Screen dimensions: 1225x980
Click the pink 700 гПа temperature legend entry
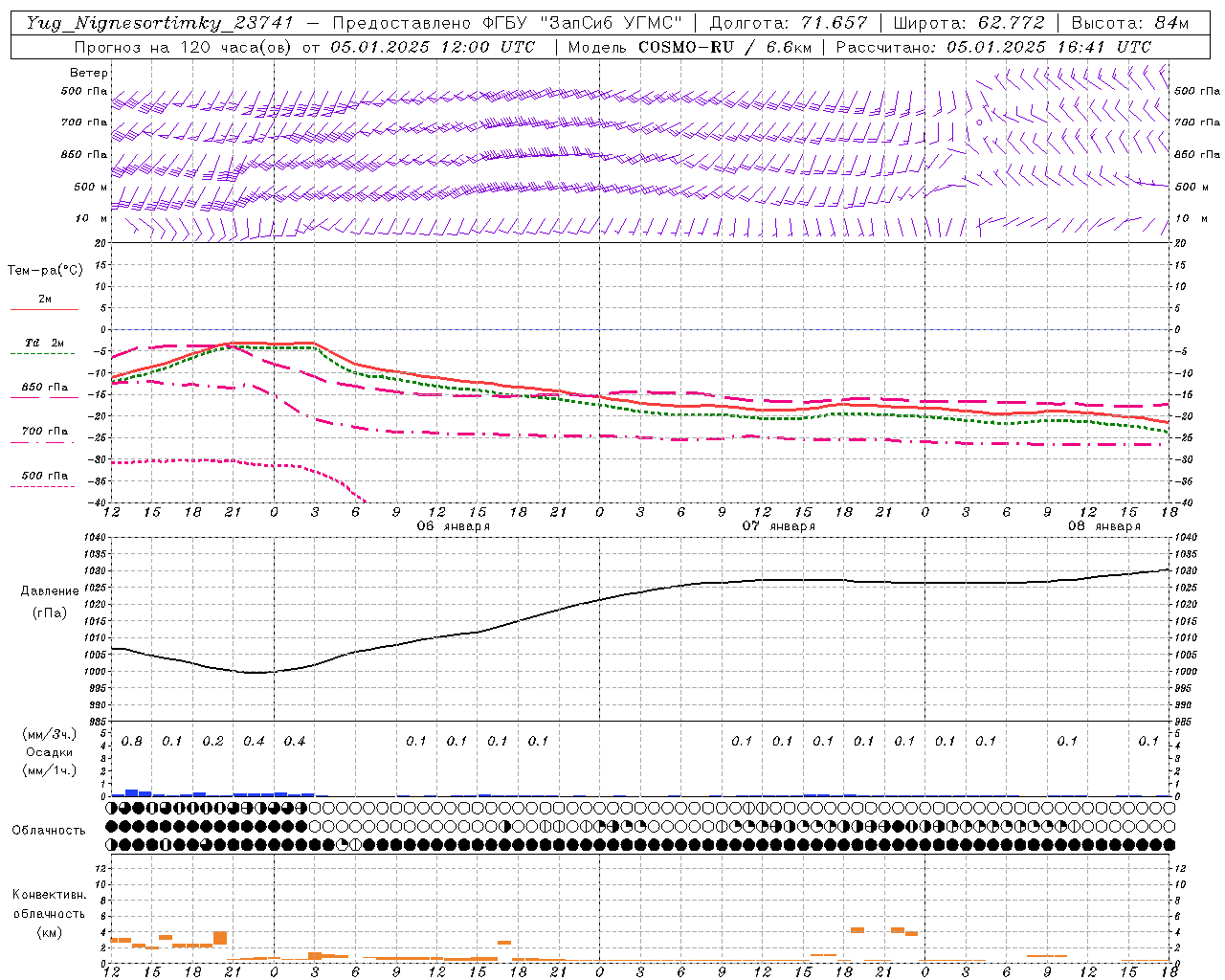45,432
